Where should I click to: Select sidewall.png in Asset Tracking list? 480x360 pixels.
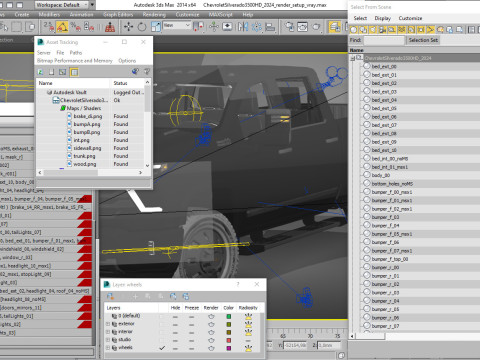(x=87, y=148)
